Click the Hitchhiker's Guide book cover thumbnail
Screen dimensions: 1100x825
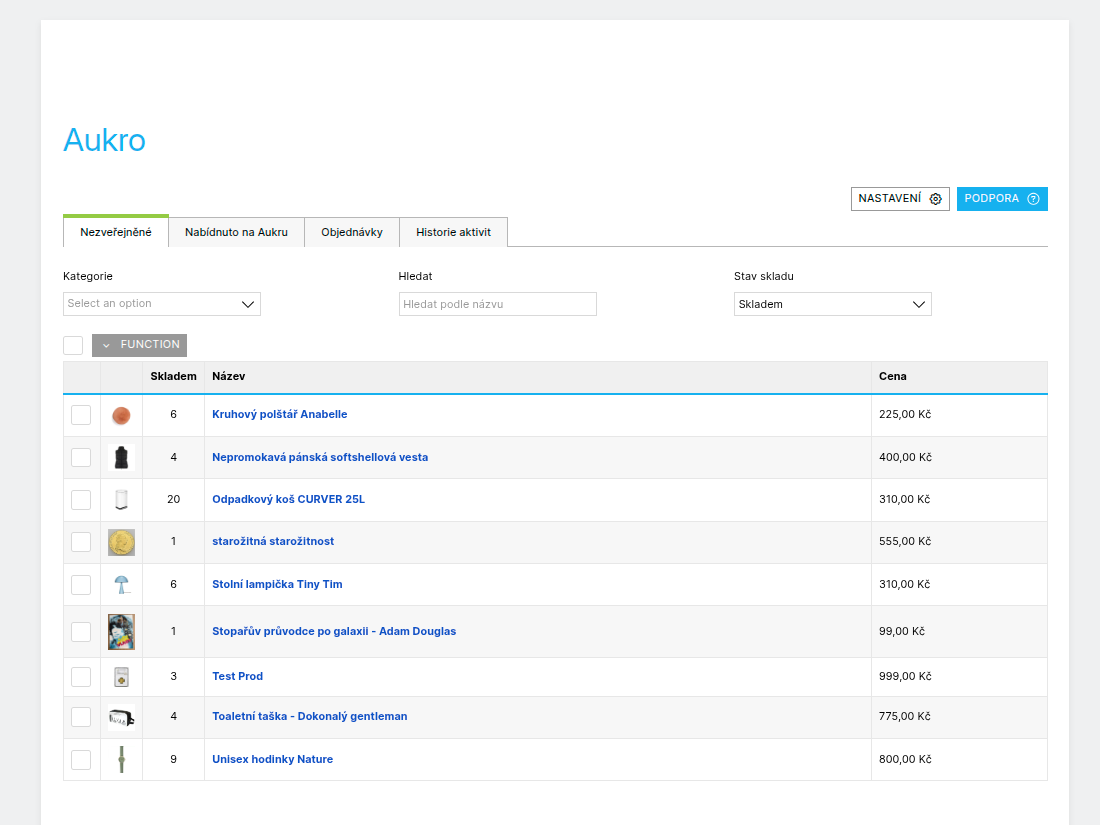[121, 632]
